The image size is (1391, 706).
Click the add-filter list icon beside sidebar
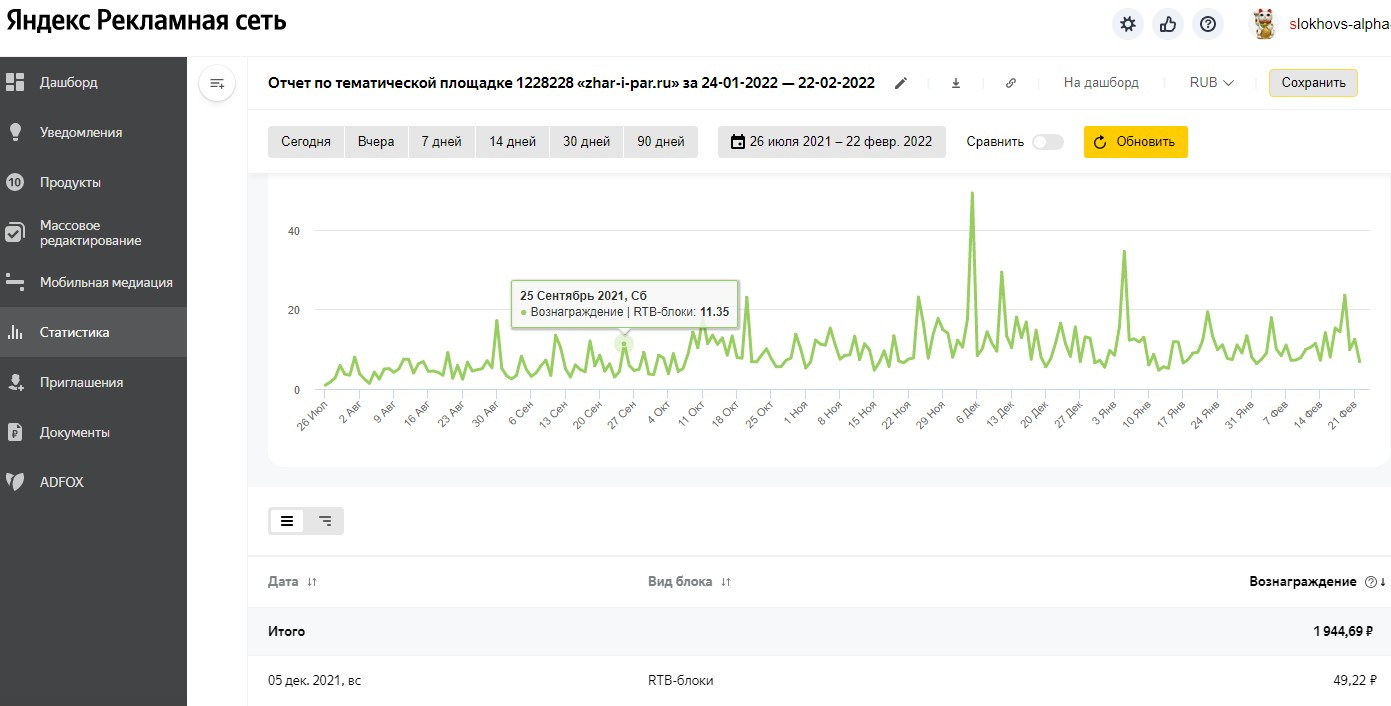[217, 83]
